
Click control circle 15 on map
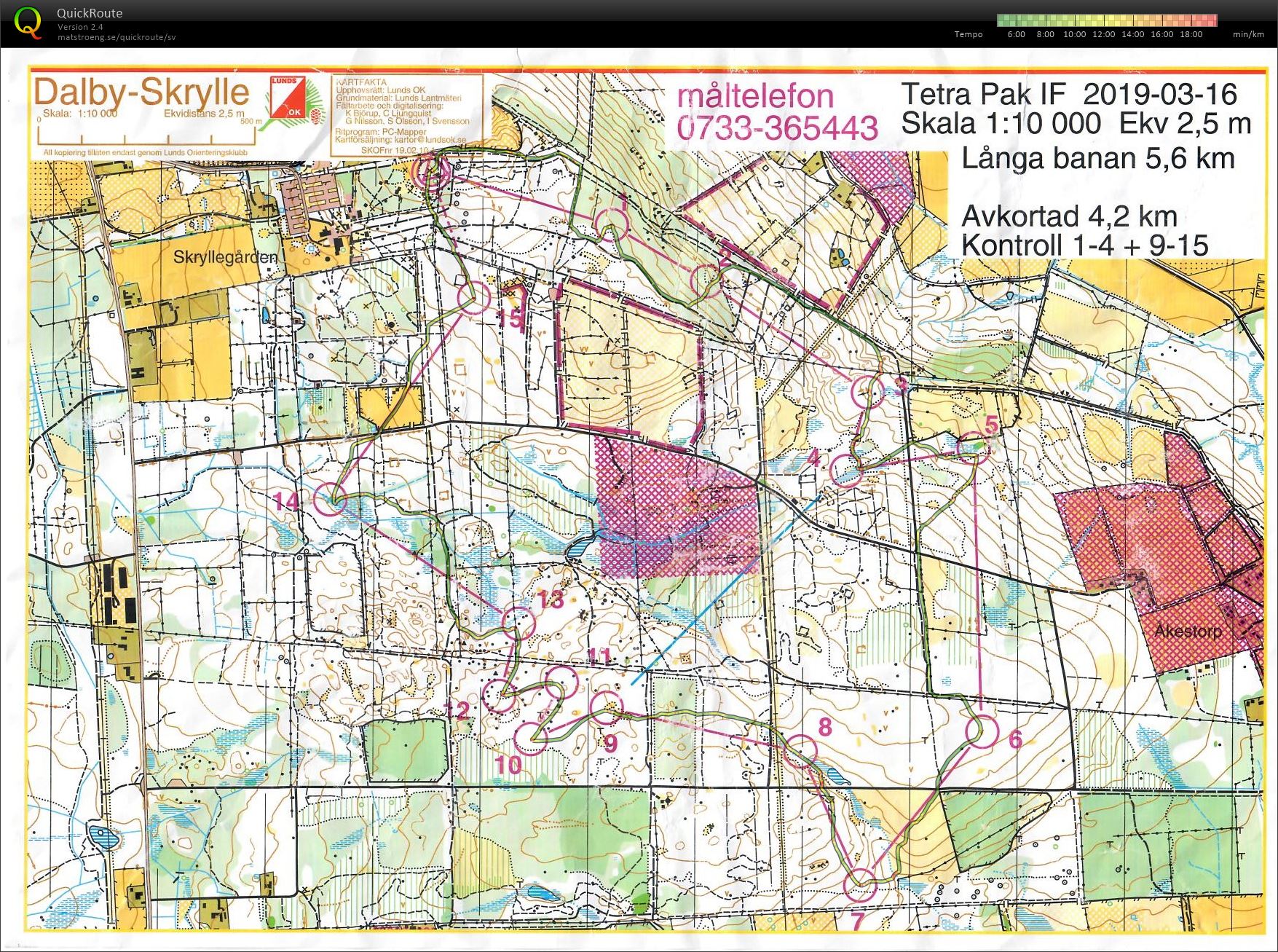473,297
